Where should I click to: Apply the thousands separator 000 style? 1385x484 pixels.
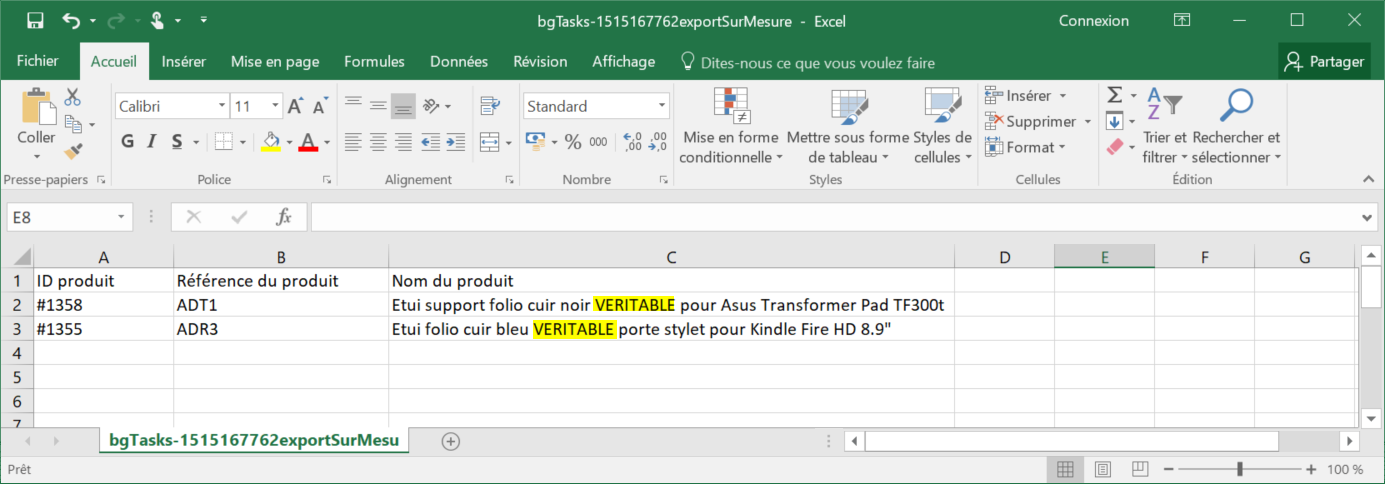pyautogui.click(x=598, y=141)
